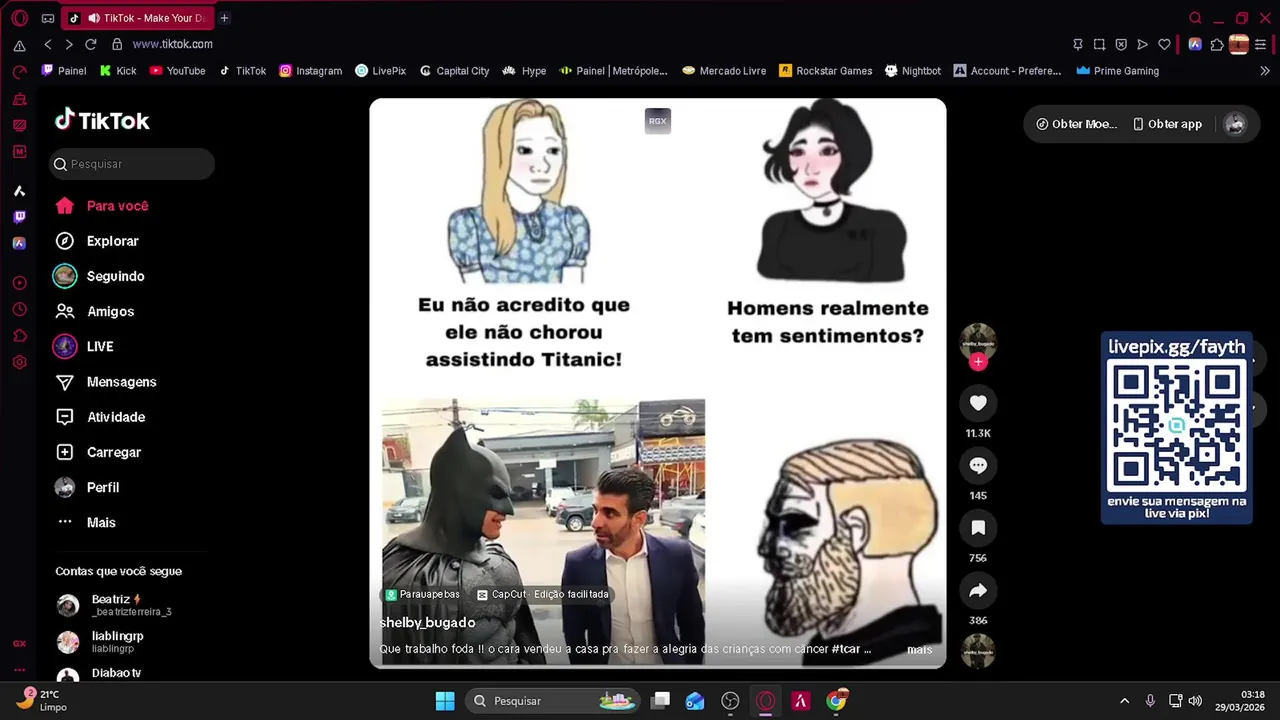This screenshot has height=720, width=1280.
Task: Open the Instagram bookmark
Action: (x=310, y=71)
